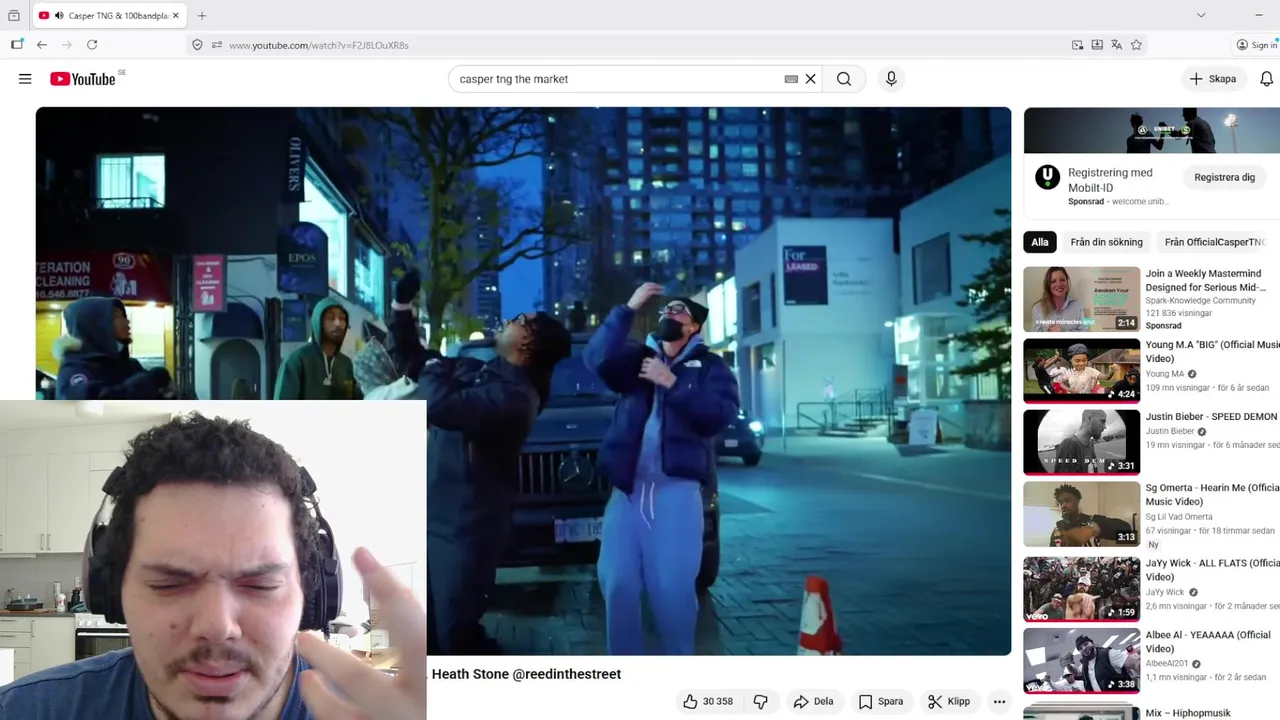Open AlbeeAl201 channel name
The image size is (1280, 720).
[x=1167, y=663]
